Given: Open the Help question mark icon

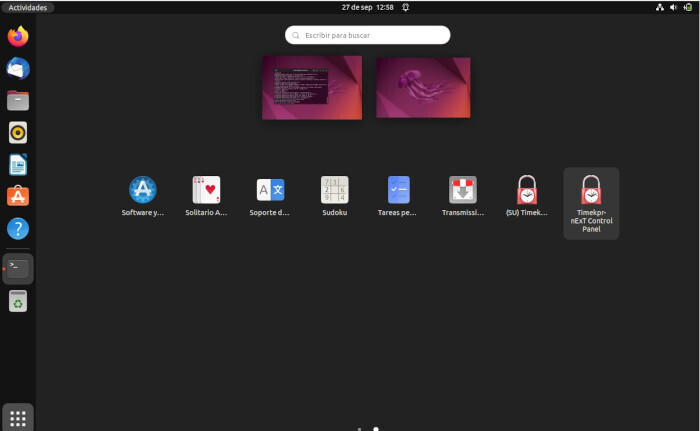Looking at the screenshot, I should (x=18, y=229).
